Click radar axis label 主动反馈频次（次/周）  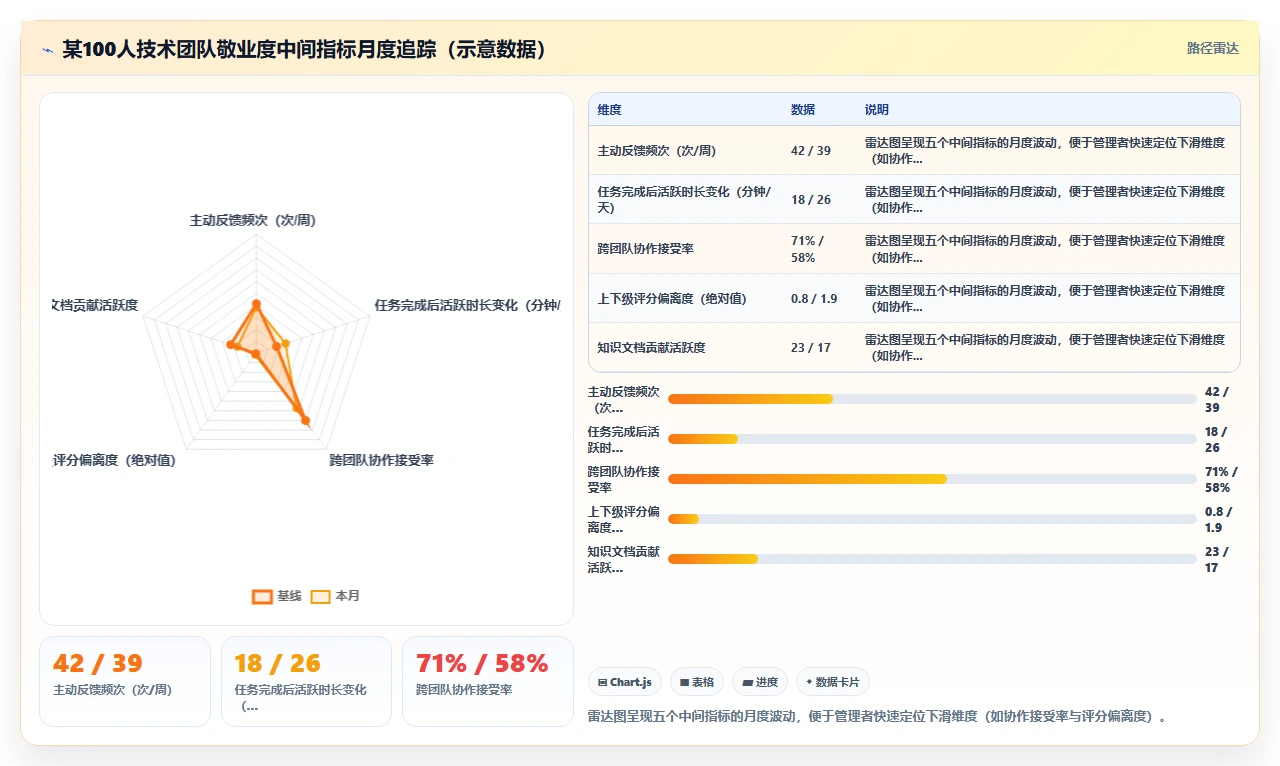coord(253,220)
